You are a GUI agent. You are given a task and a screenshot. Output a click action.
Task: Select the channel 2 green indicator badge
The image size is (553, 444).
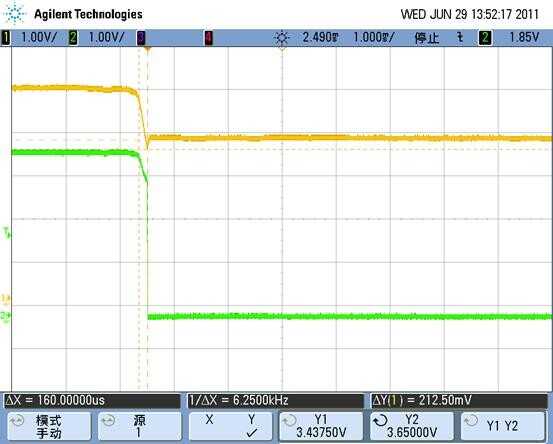[x=73, y=37]
